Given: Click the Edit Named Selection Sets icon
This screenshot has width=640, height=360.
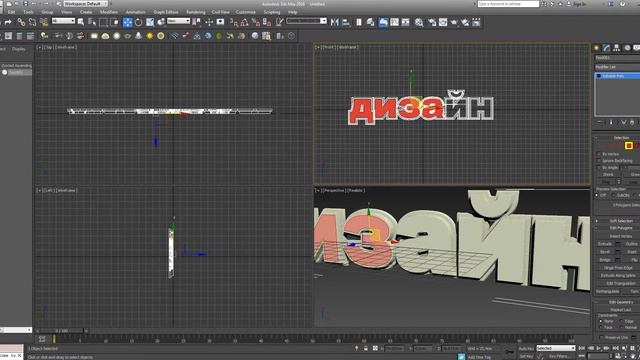Looking at the screenshot, I should click(280, 22).
